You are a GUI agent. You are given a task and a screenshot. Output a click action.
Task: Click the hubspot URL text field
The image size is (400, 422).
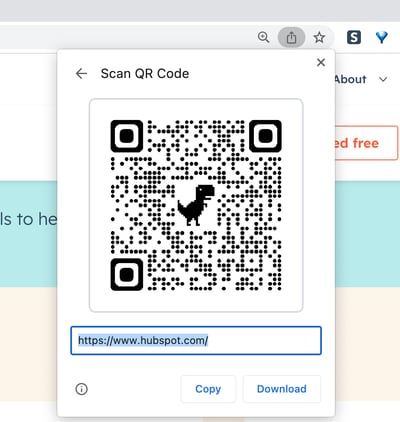tap(196, 340)
